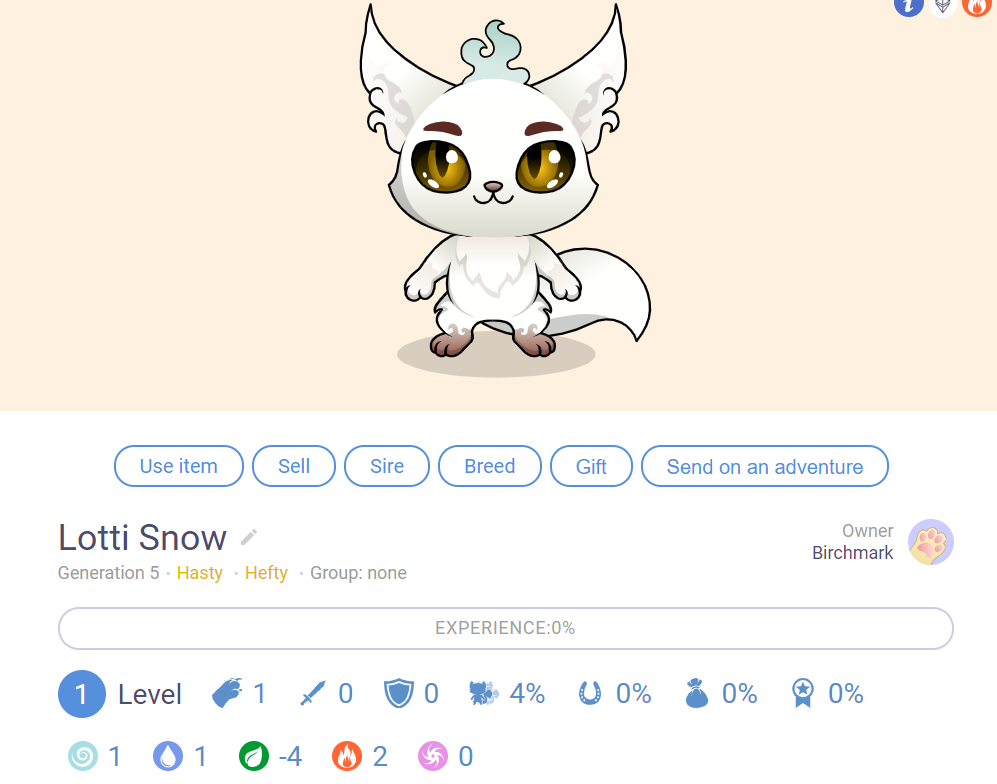Click the Sell button
The height and width of the screenshot is (784, 997).
coord(294,466)
